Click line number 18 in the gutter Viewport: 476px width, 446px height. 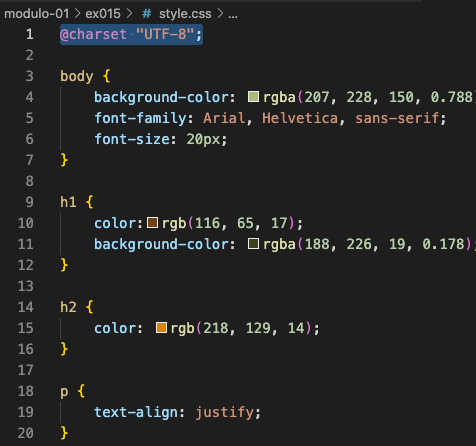coord(26,391)
